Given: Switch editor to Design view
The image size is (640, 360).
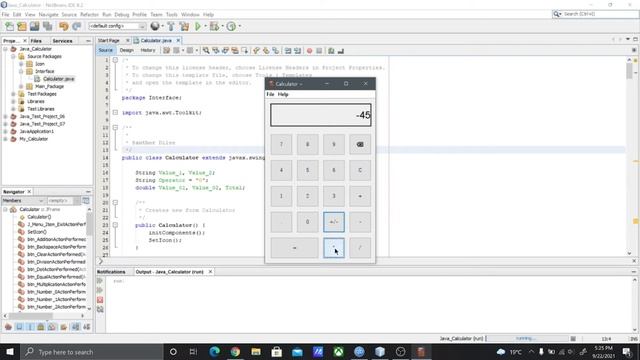Looking at the screenshot, I should tap(127, 50).
